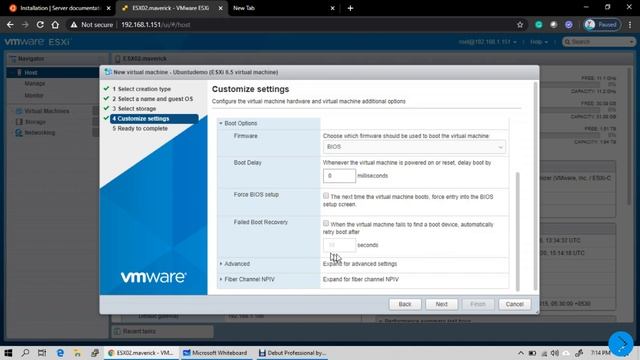This screenshot has width=640, height=360.
Task: Click the settings list scrollbar
Action: point(518,231)
